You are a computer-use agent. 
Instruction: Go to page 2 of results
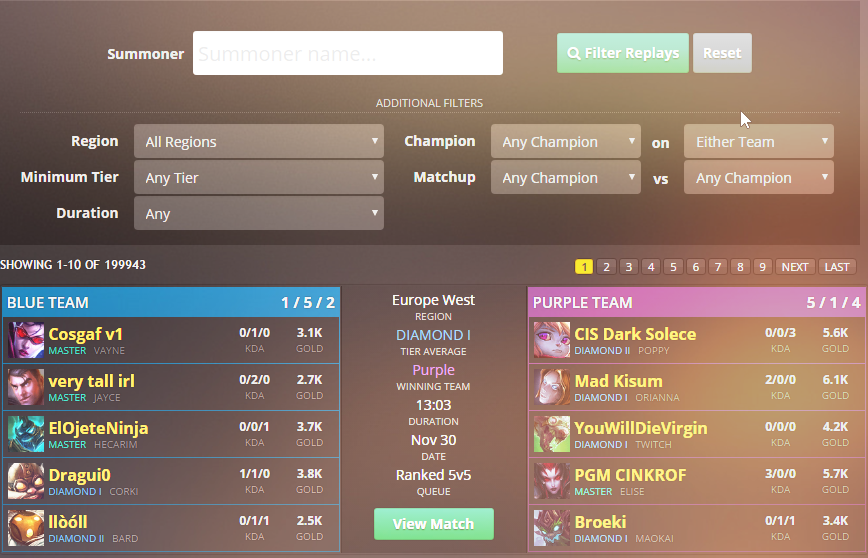606,267
